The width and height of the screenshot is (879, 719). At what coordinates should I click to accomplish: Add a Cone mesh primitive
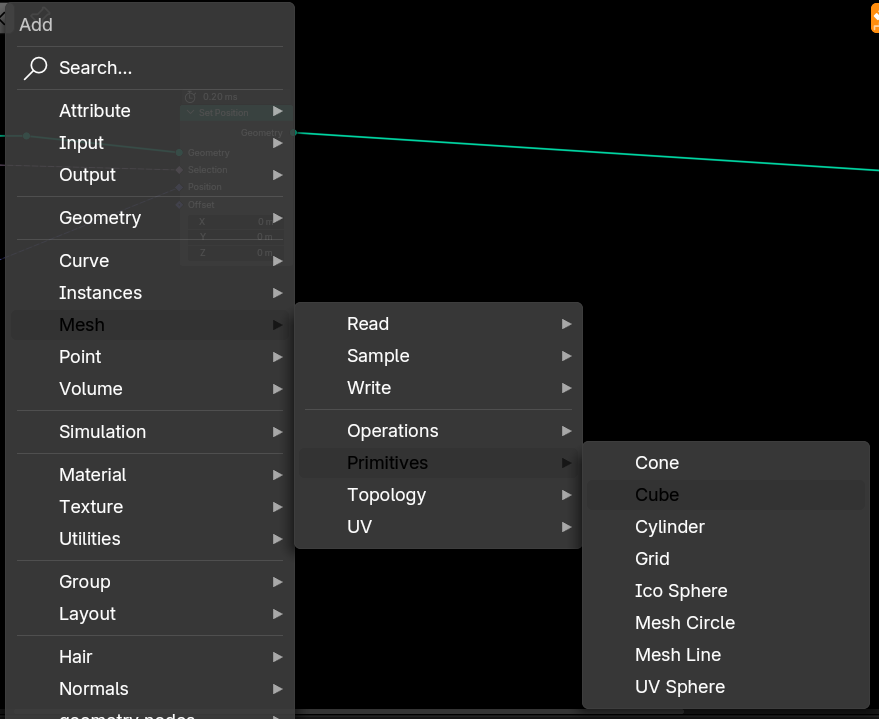click(x=725, y=463)
